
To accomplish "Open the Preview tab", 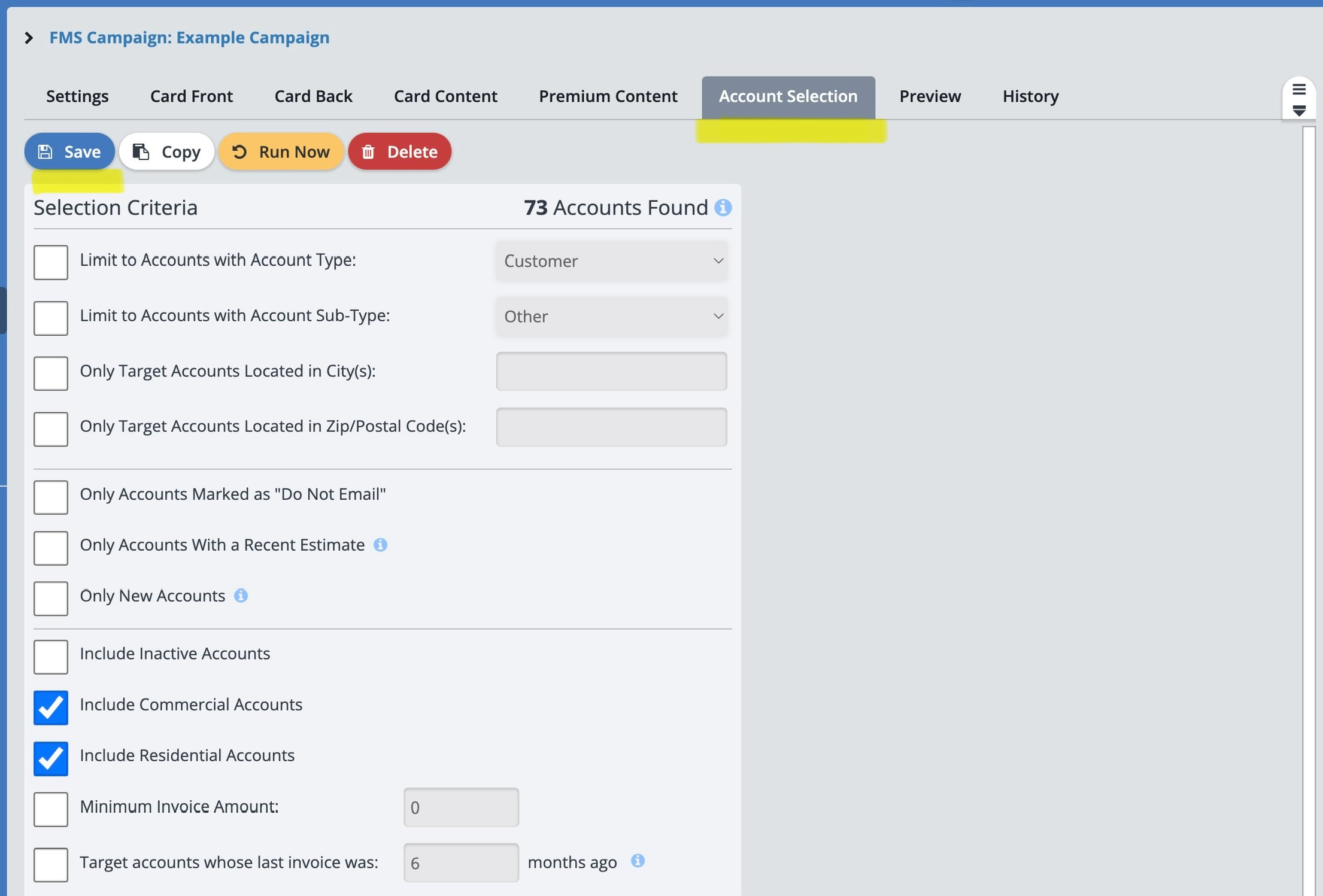I will pos(930,96).
